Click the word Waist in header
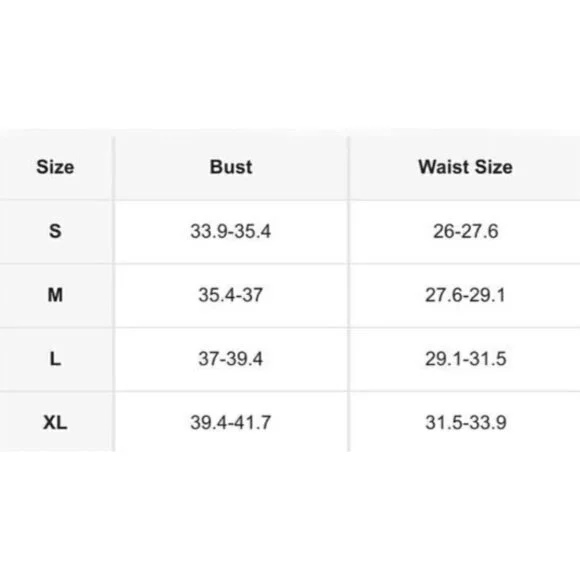 pos(444,167)
